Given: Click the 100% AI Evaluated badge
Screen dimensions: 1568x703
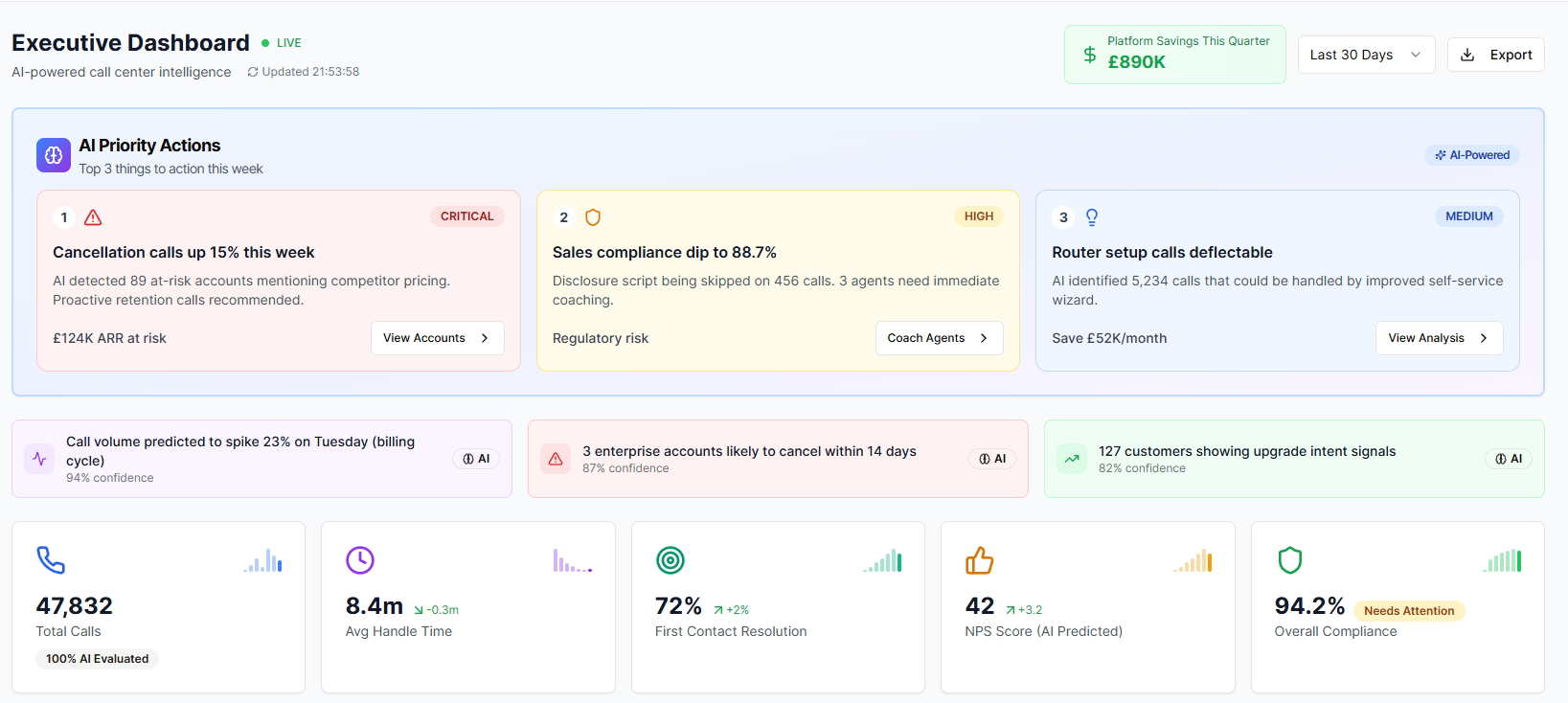Looking at the screenshot, I should pos(98,659).
